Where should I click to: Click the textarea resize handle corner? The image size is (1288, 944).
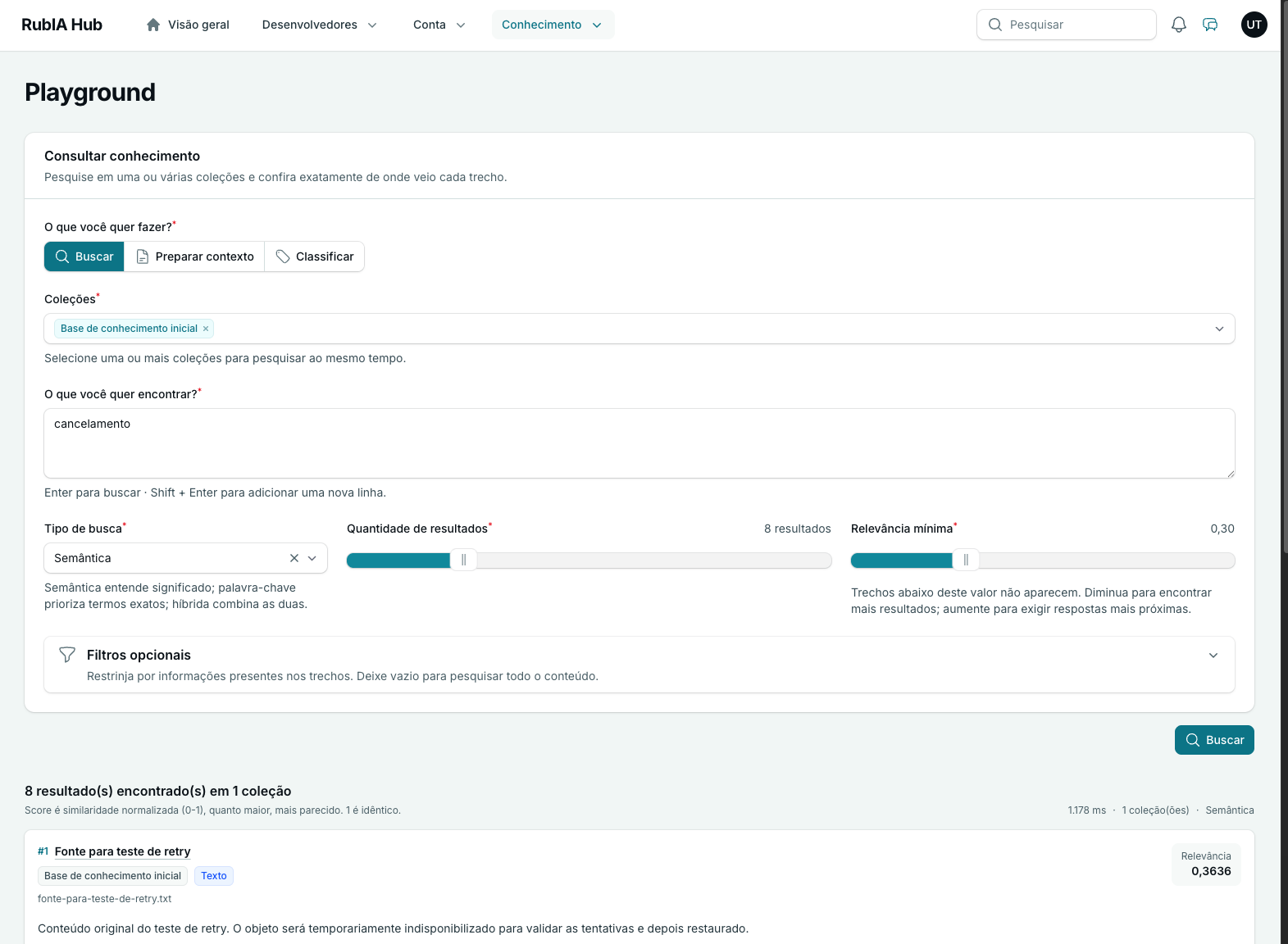click(x=1230, y=473)
